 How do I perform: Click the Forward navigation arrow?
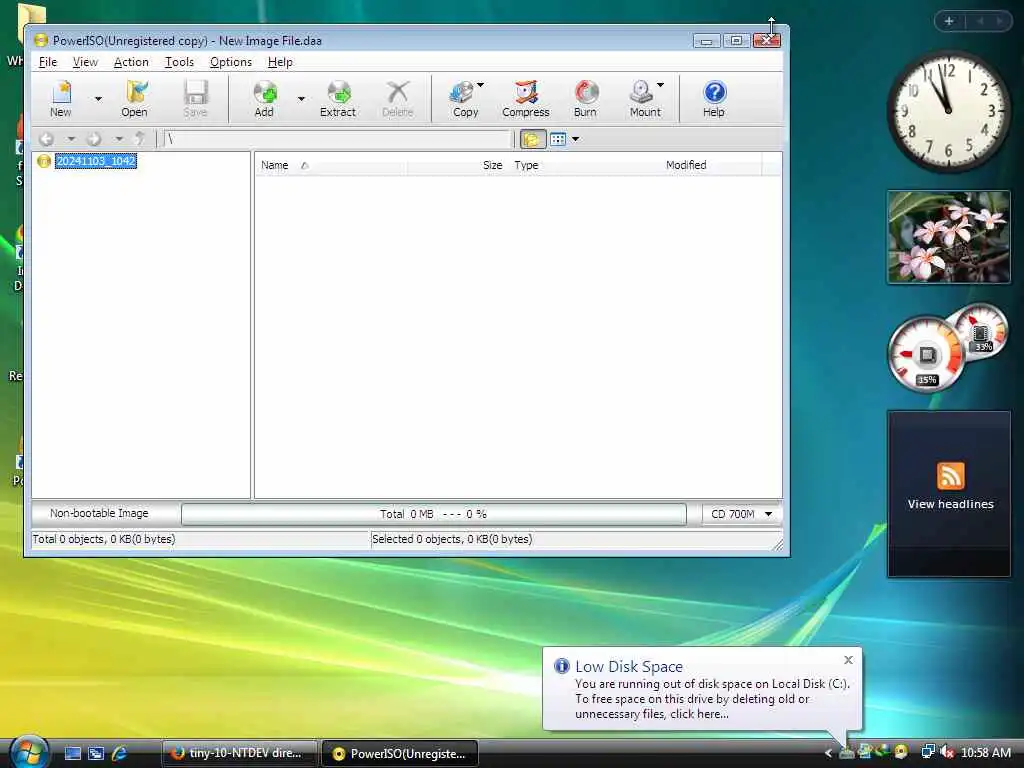[94, 138]
